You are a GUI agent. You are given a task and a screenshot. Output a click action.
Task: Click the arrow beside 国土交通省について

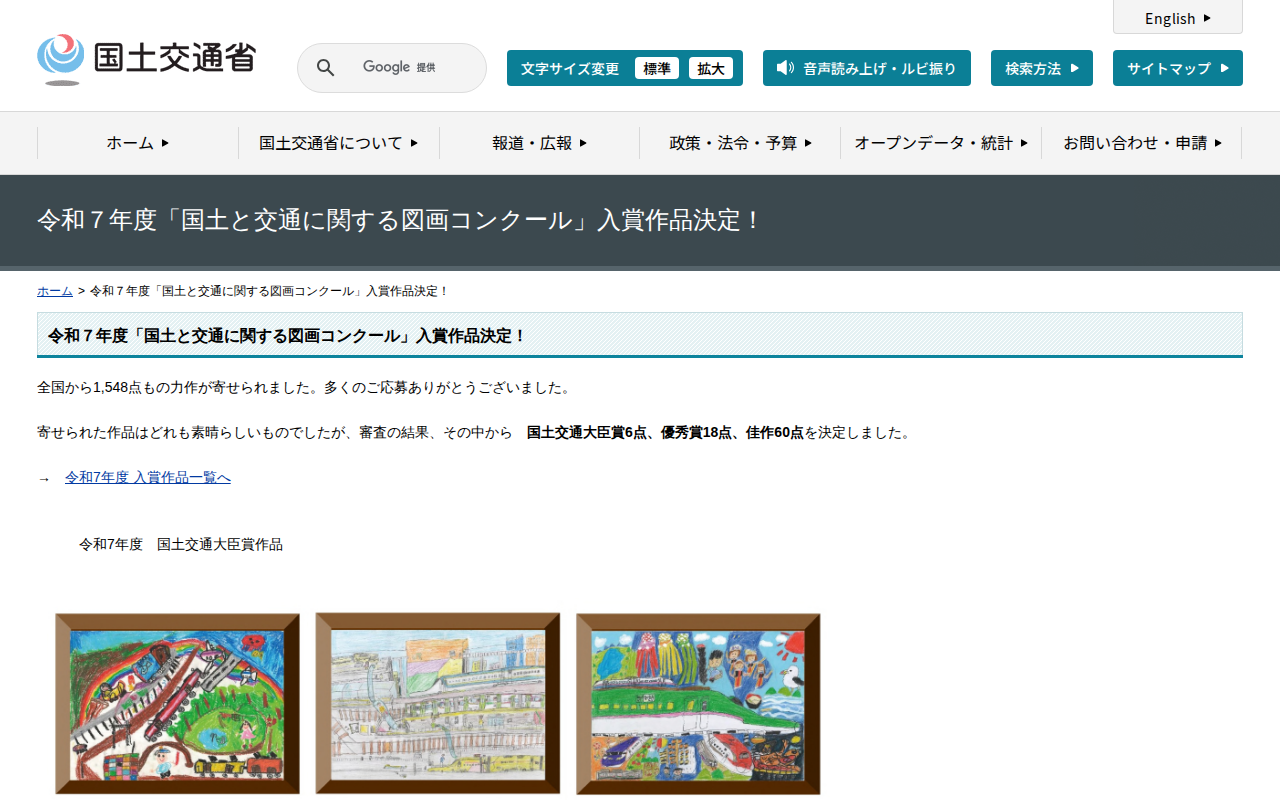414,143
